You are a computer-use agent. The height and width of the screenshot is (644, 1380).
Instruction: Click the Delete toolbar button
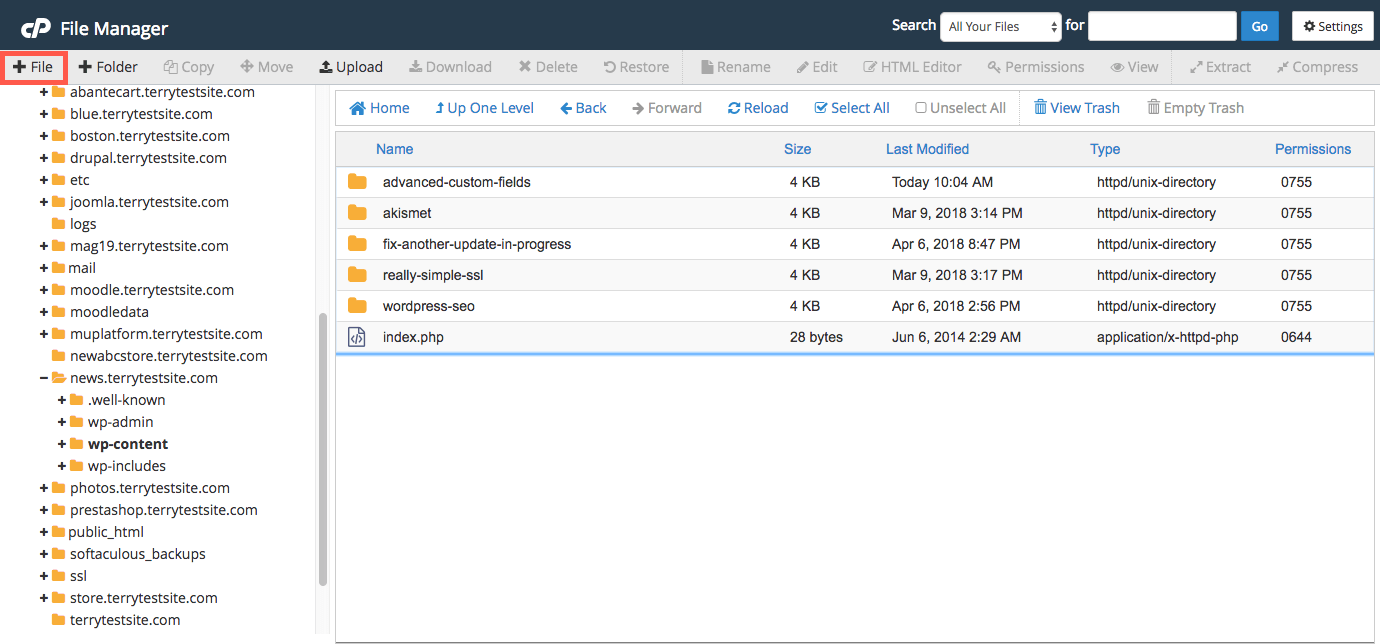coord(548,67)
